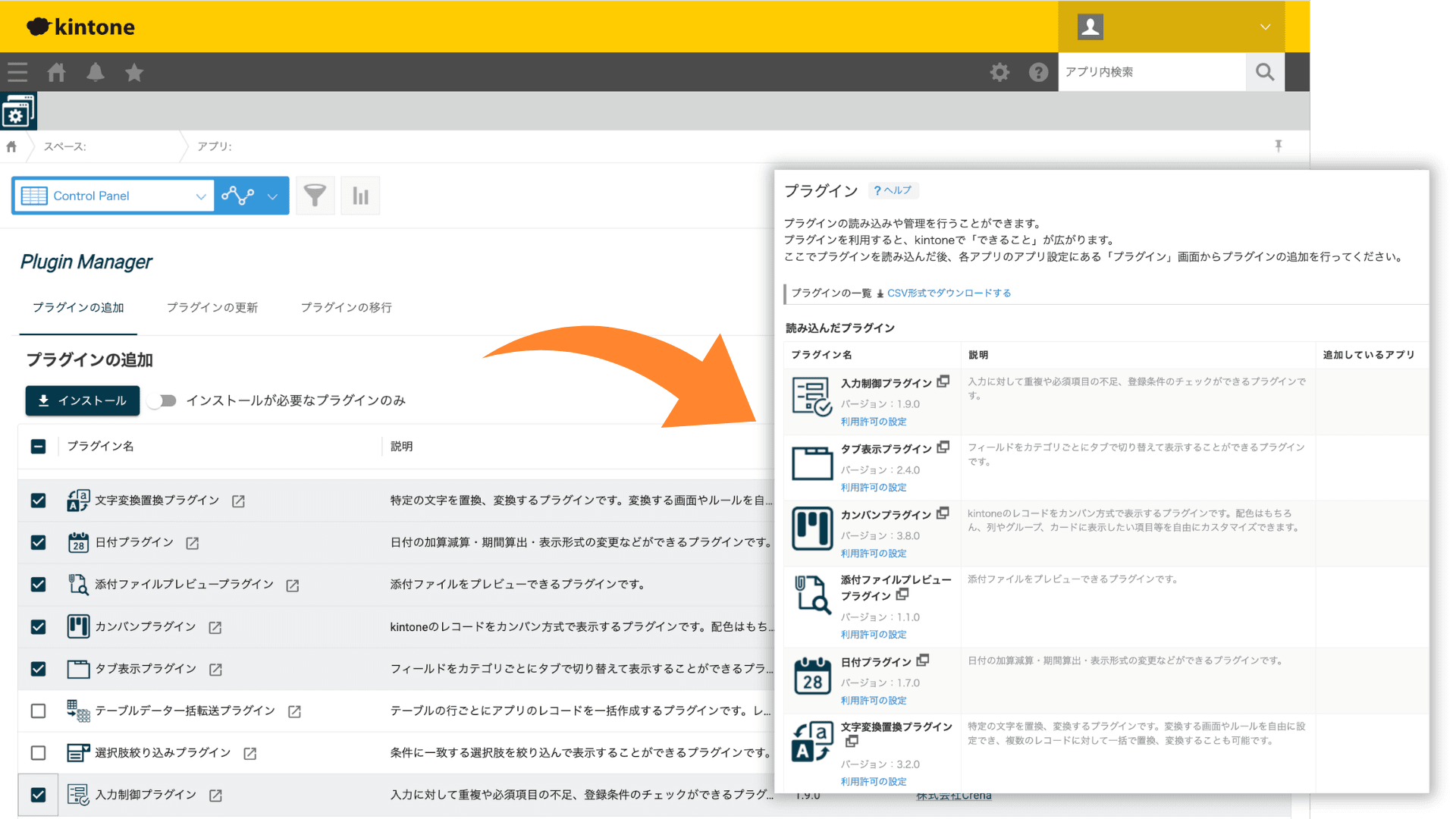Click the graph view icon button
Viewport: 1456px width, 819px height.
[x=237, y=196]
